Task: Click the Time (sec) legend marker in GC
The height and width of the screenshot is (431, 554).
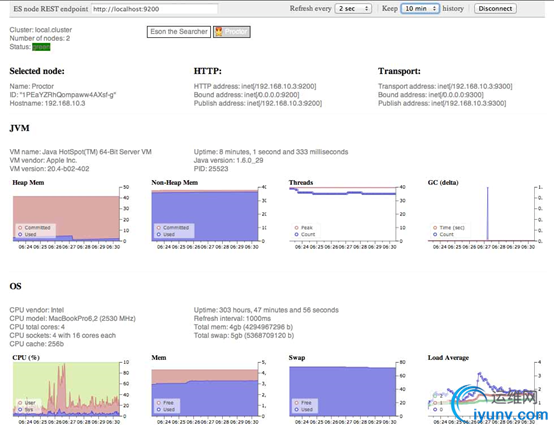Action: coord(435,228)
